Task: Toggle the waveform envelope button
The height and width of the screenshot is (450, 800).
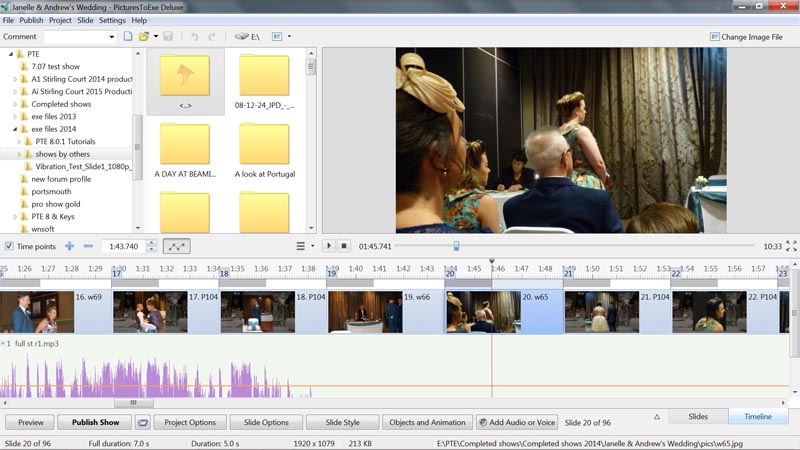Action: [176, 246]
